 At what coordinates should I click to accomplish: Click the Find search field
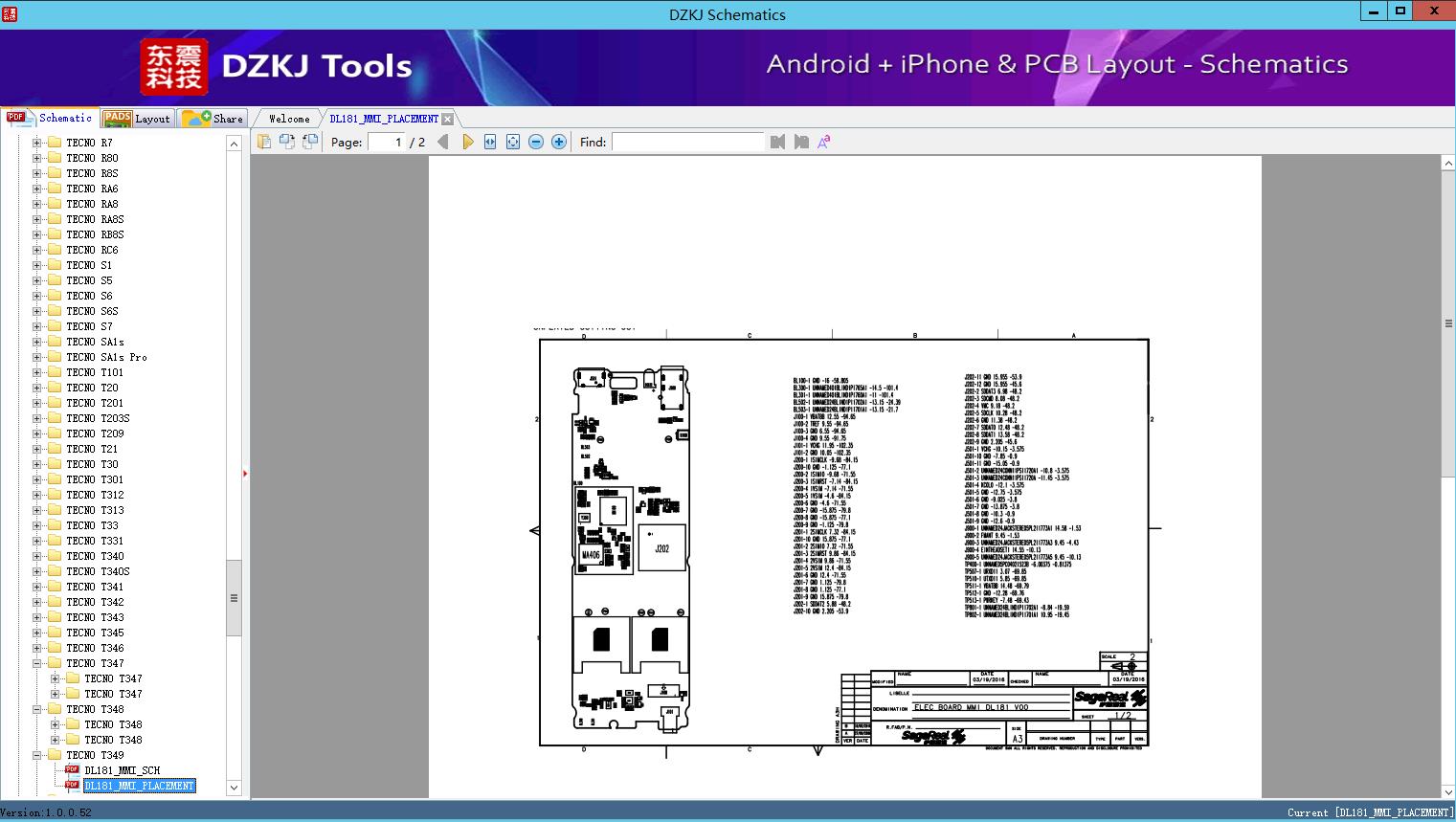(x=688, y=142)
